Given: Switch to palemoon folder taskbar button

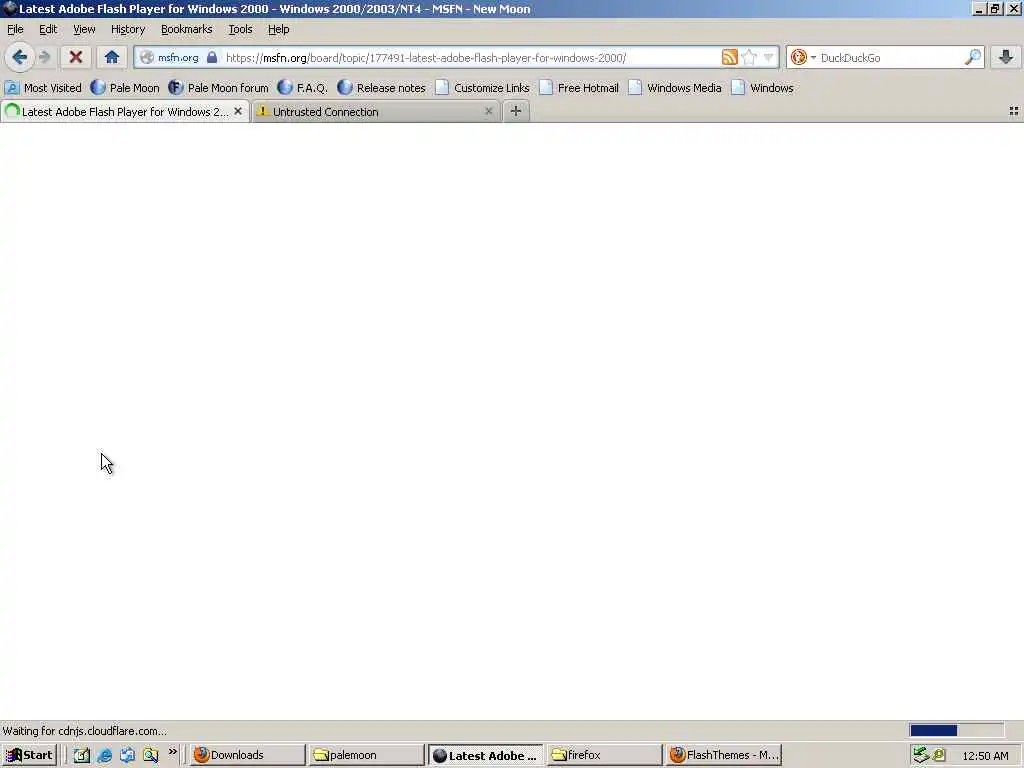Looking at the screenshot, I should click(366, 755).
